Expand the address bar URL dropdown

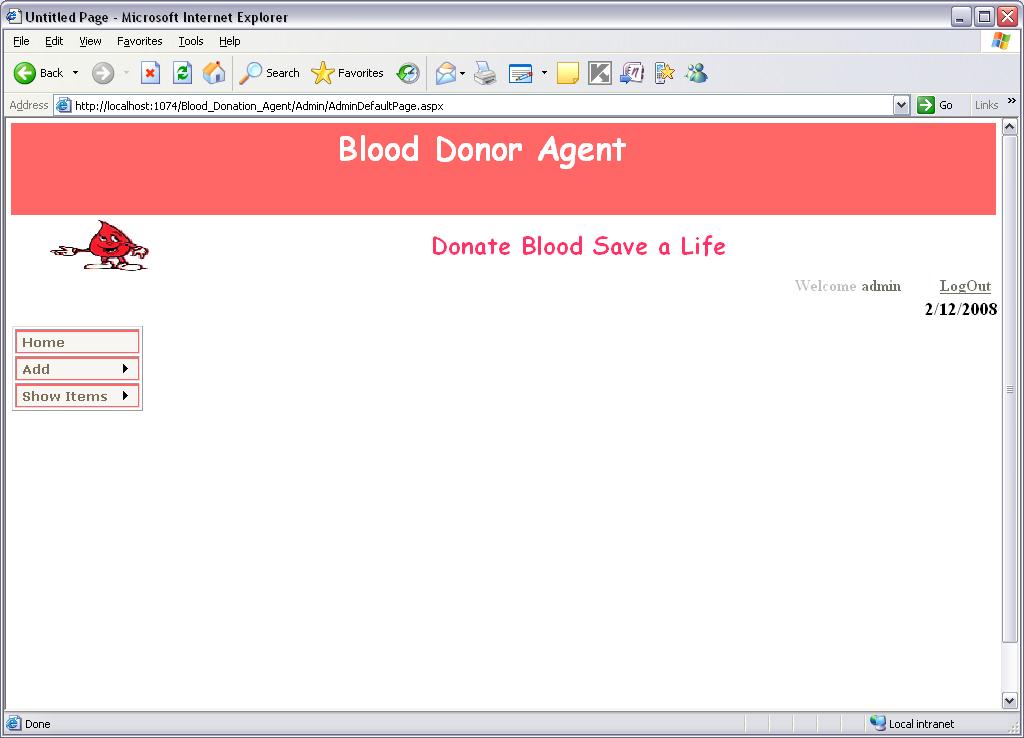pos(901,105)
